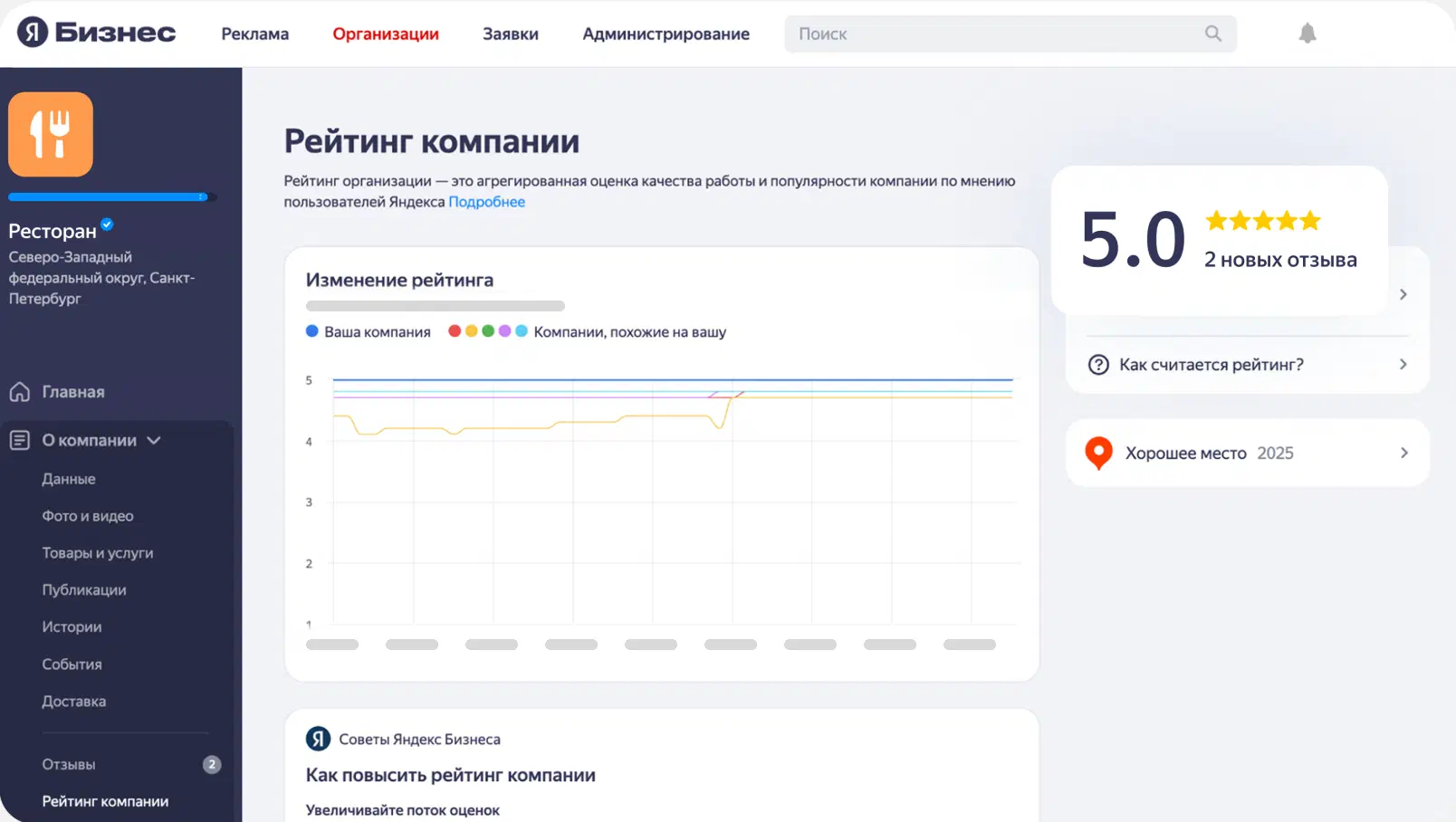
Task: Go to Главная in sidebar
Action: 73,392
